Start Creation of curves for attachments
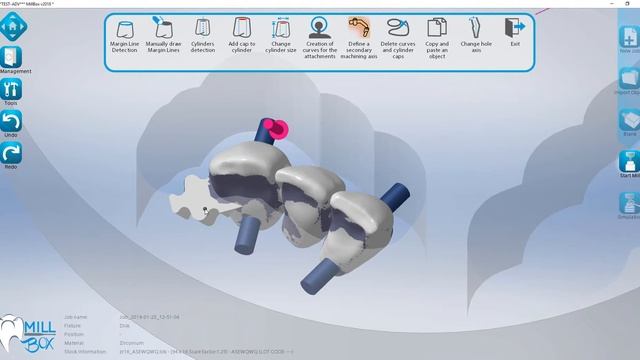The image size is (640, 360). [320, 38]
